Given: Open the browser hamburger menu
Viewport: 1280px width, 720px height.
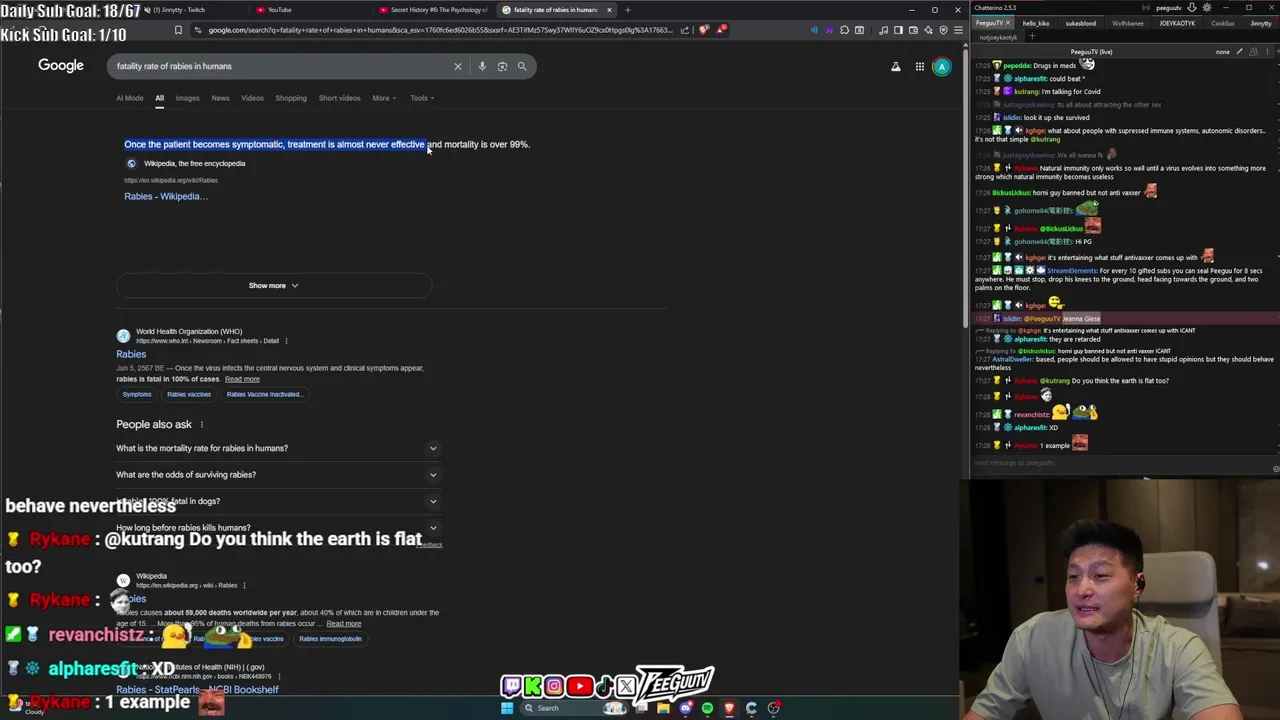Looking at the screenshot, I should [x=958, y=30].
